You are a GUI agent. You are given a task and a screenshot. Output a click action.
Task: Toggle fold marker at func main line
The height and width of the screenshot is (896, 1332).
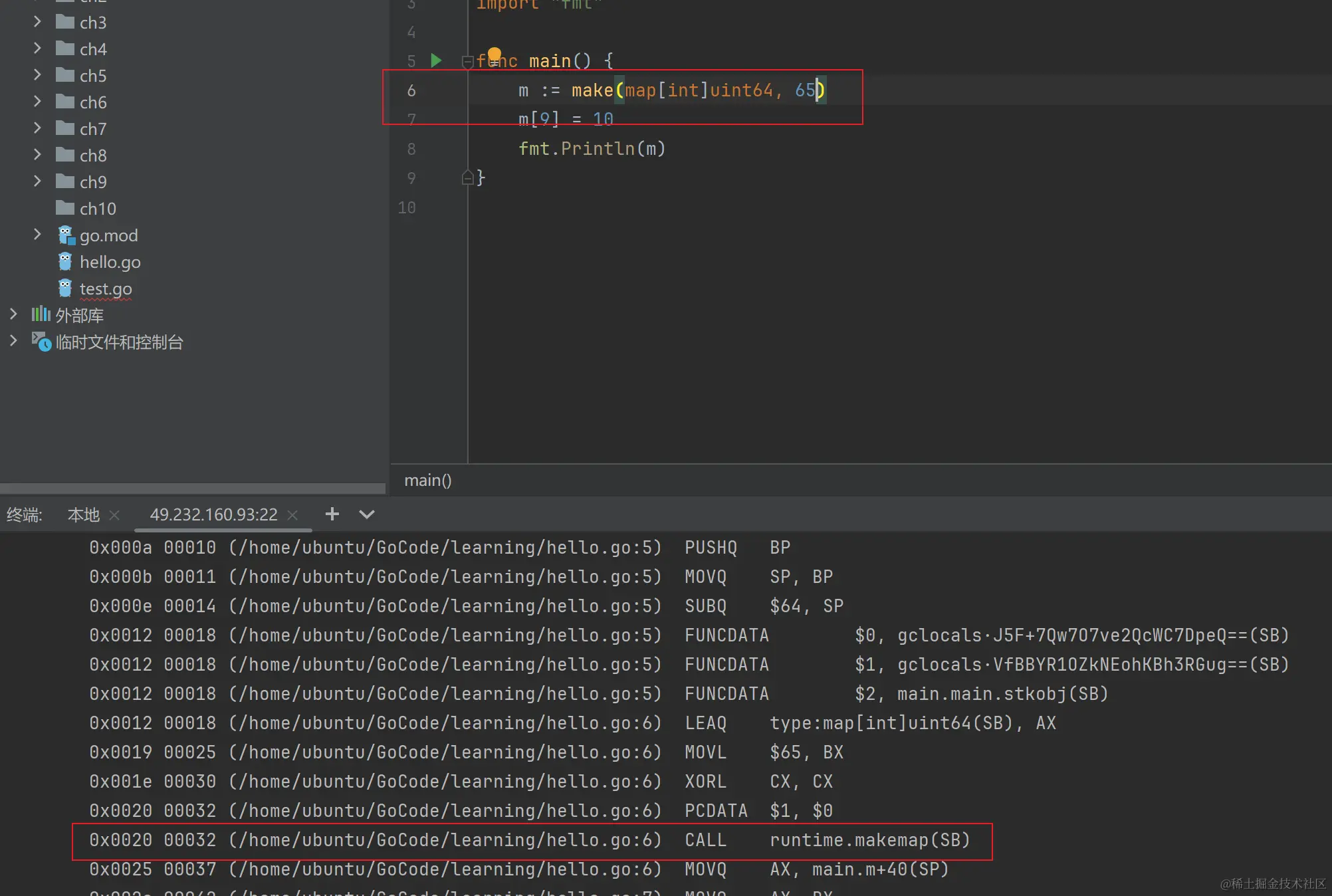coord(467,62)
